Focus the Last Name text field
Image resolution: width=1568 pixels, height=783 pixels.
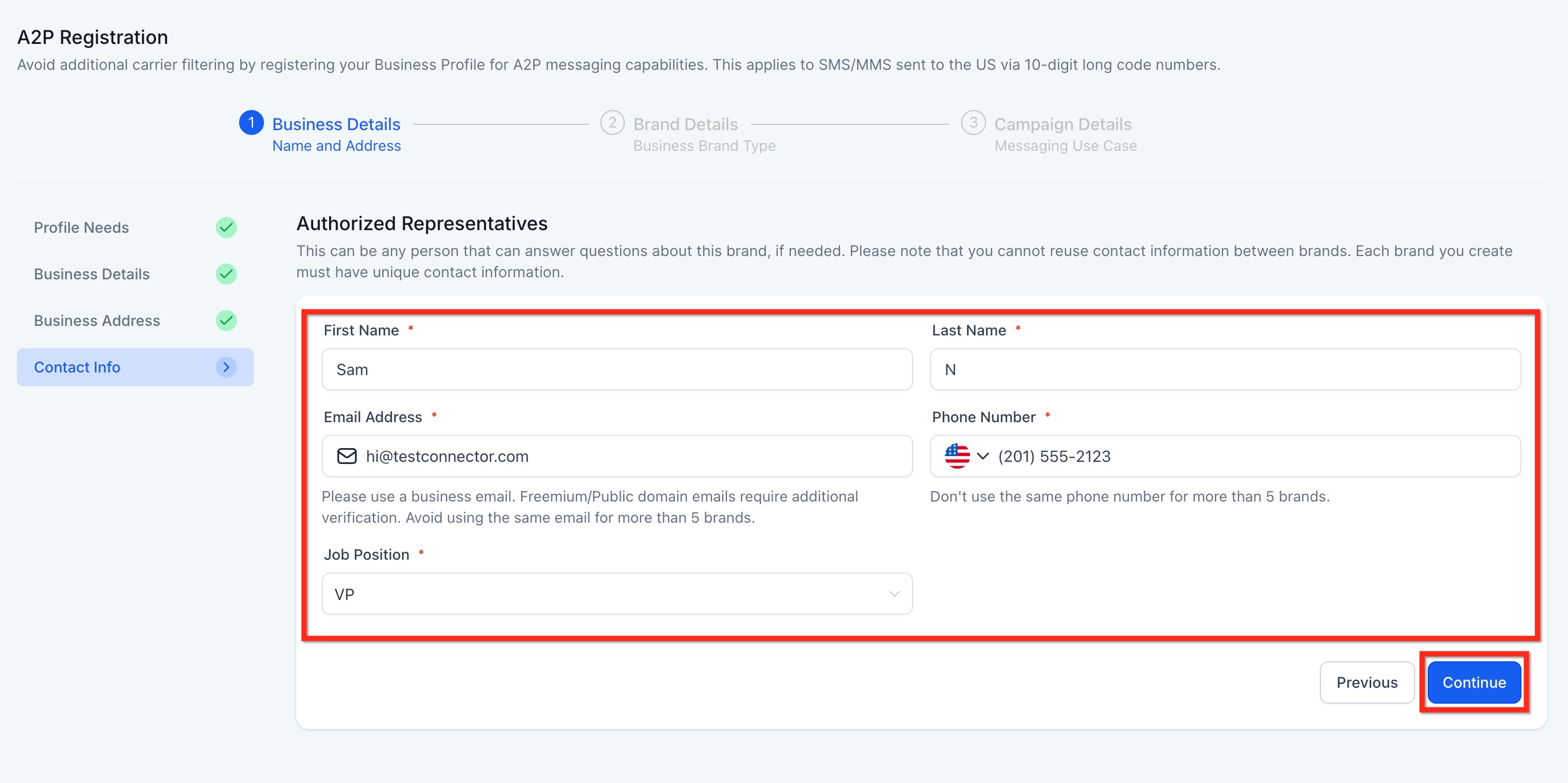pos(1225,370)
